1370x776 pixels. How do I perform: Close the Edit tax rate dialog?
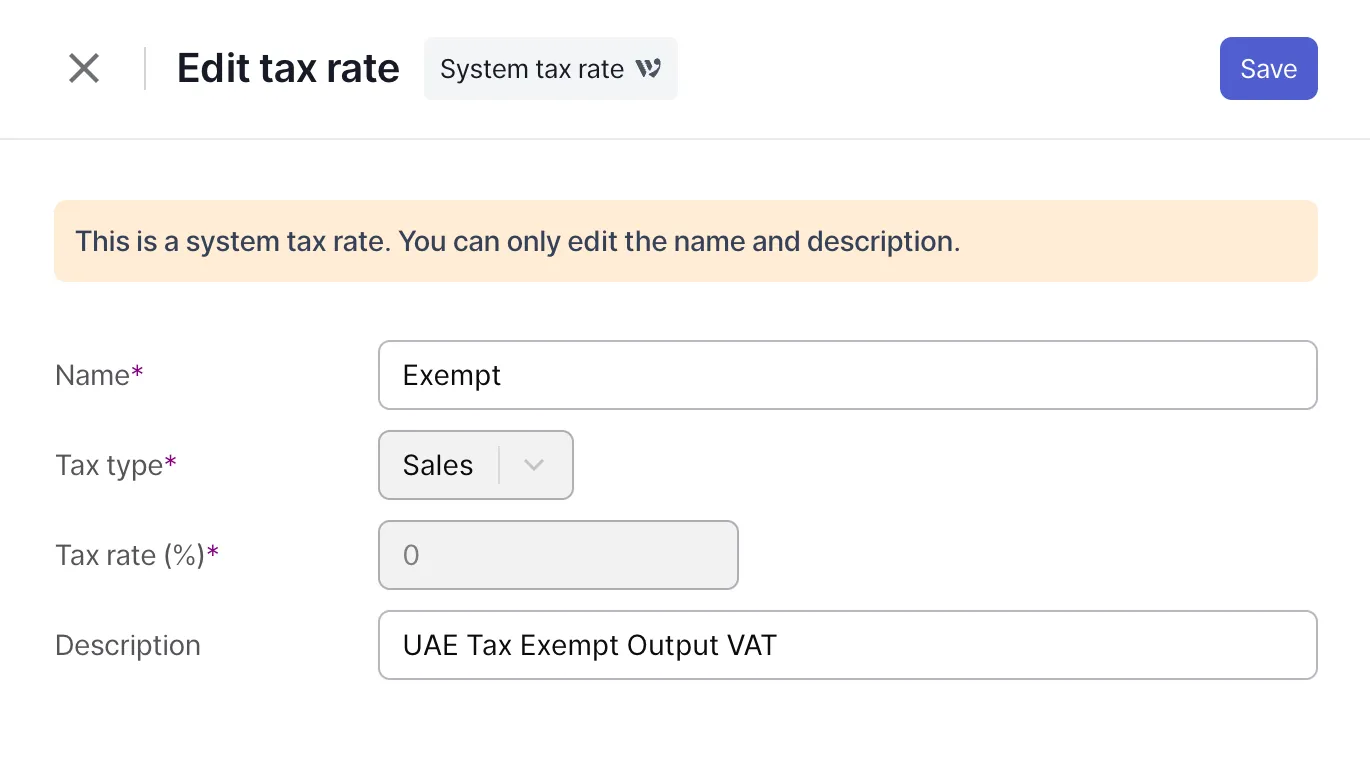coord(84,69)
